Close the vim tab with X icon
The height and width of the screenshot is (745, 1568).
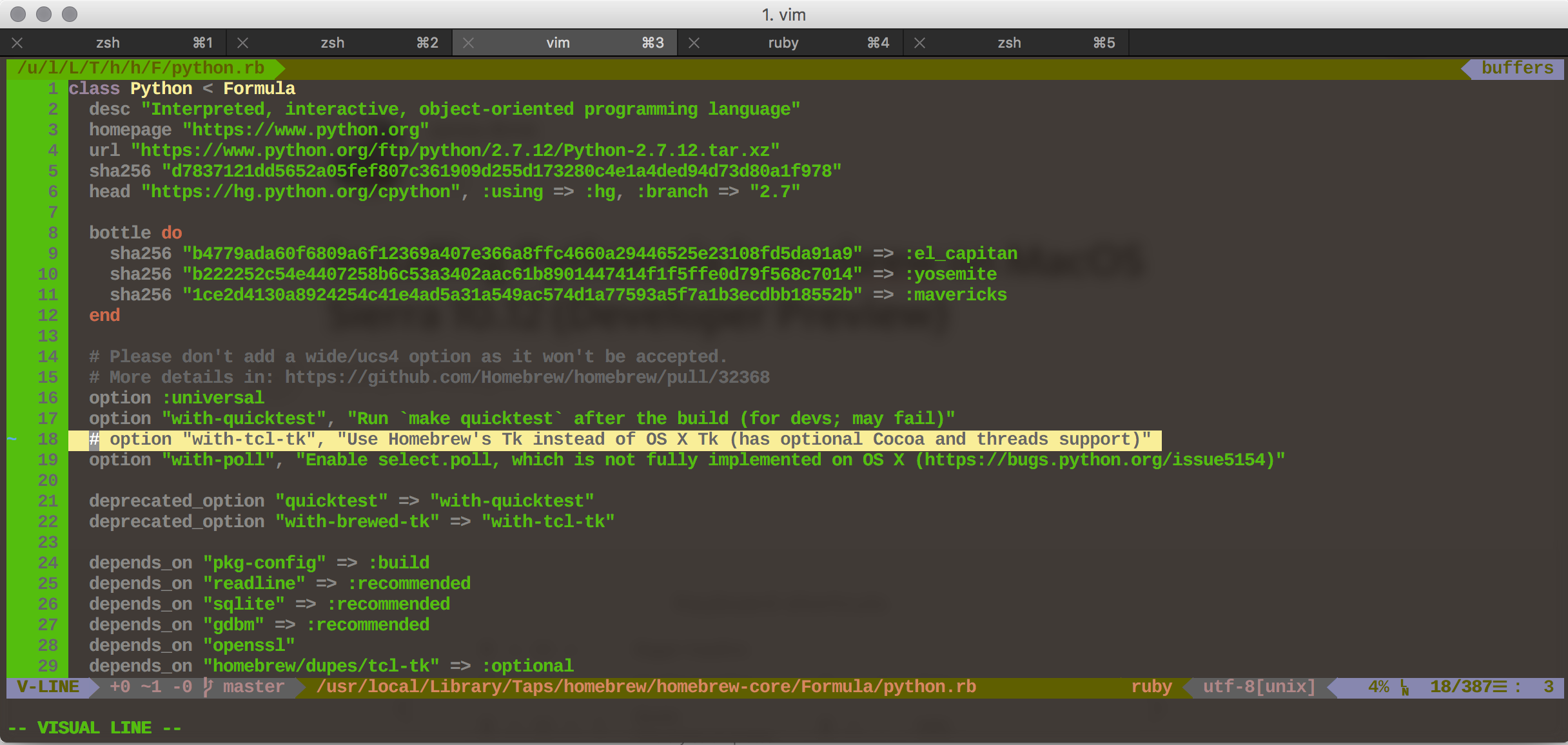click(x=469, y=43)
